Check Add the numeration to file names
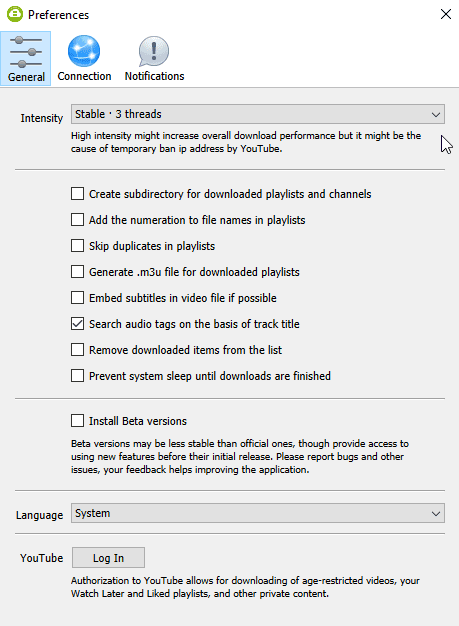This screenshot has height=626, width=459. 77,220
